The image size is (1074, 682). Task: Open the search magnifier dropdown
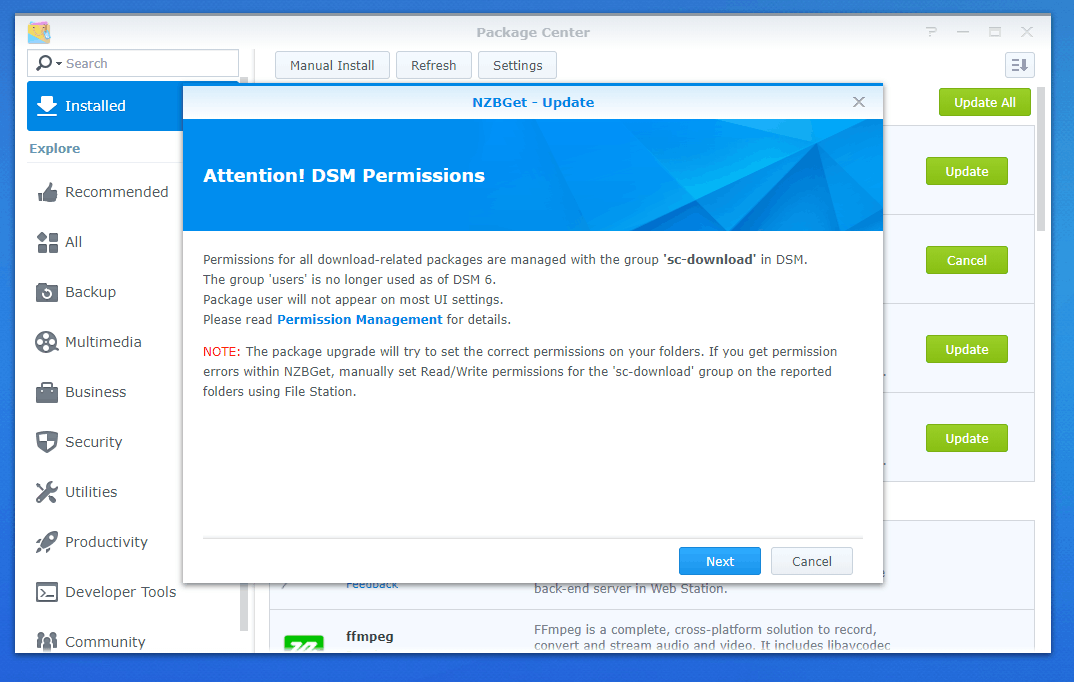coord(48,63)
